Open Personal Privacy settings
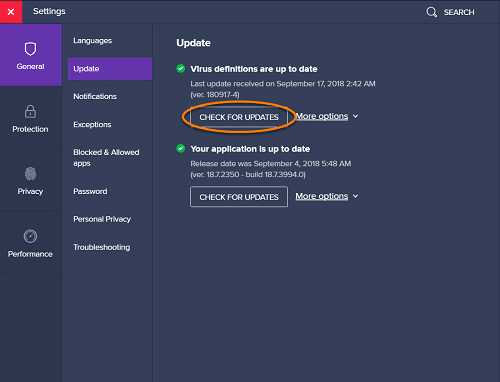Viewport: 500px width, 382px height. [x=102, y=219]
